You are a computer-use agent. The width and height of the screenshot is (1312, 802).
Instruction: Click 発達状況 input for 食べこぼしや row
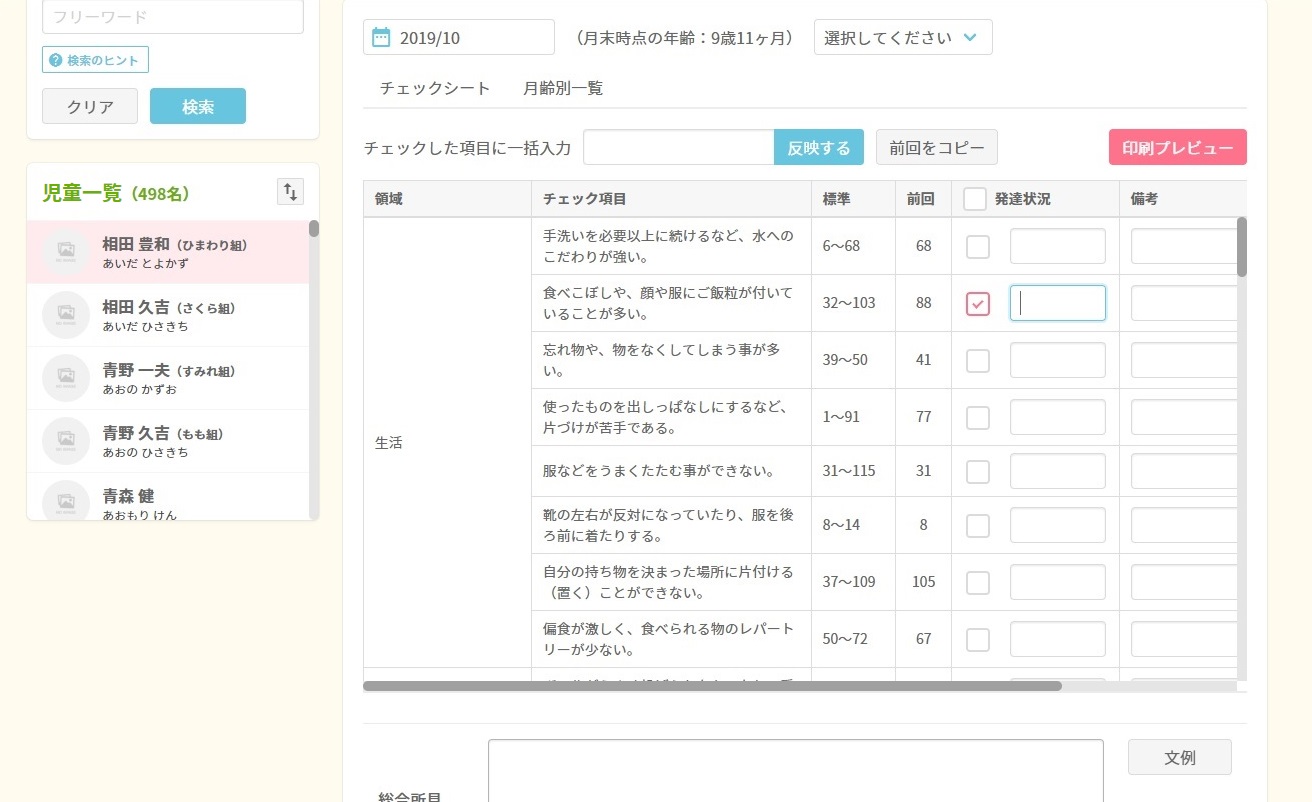[1058, 303]
